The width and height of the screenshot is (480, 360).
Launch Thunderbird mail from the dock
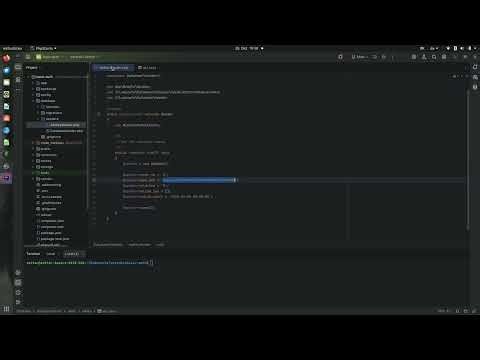pyautogui.click(x=6, y=70)
